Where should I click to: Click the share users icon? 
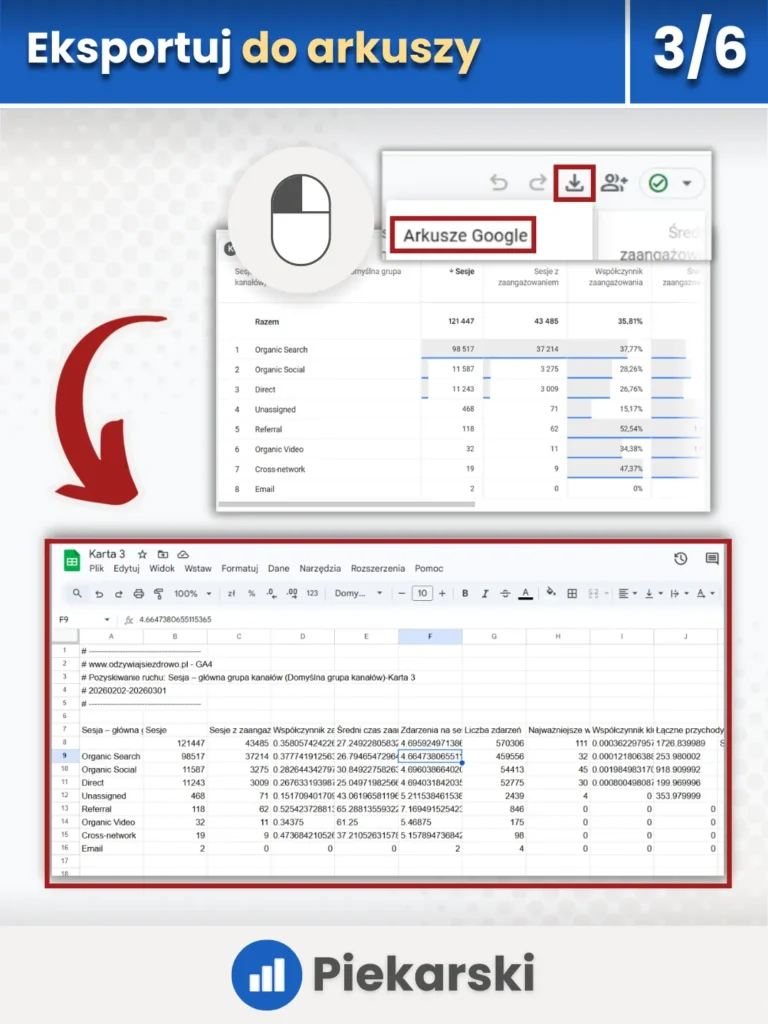pyautogui.click(x=614, y=183)
